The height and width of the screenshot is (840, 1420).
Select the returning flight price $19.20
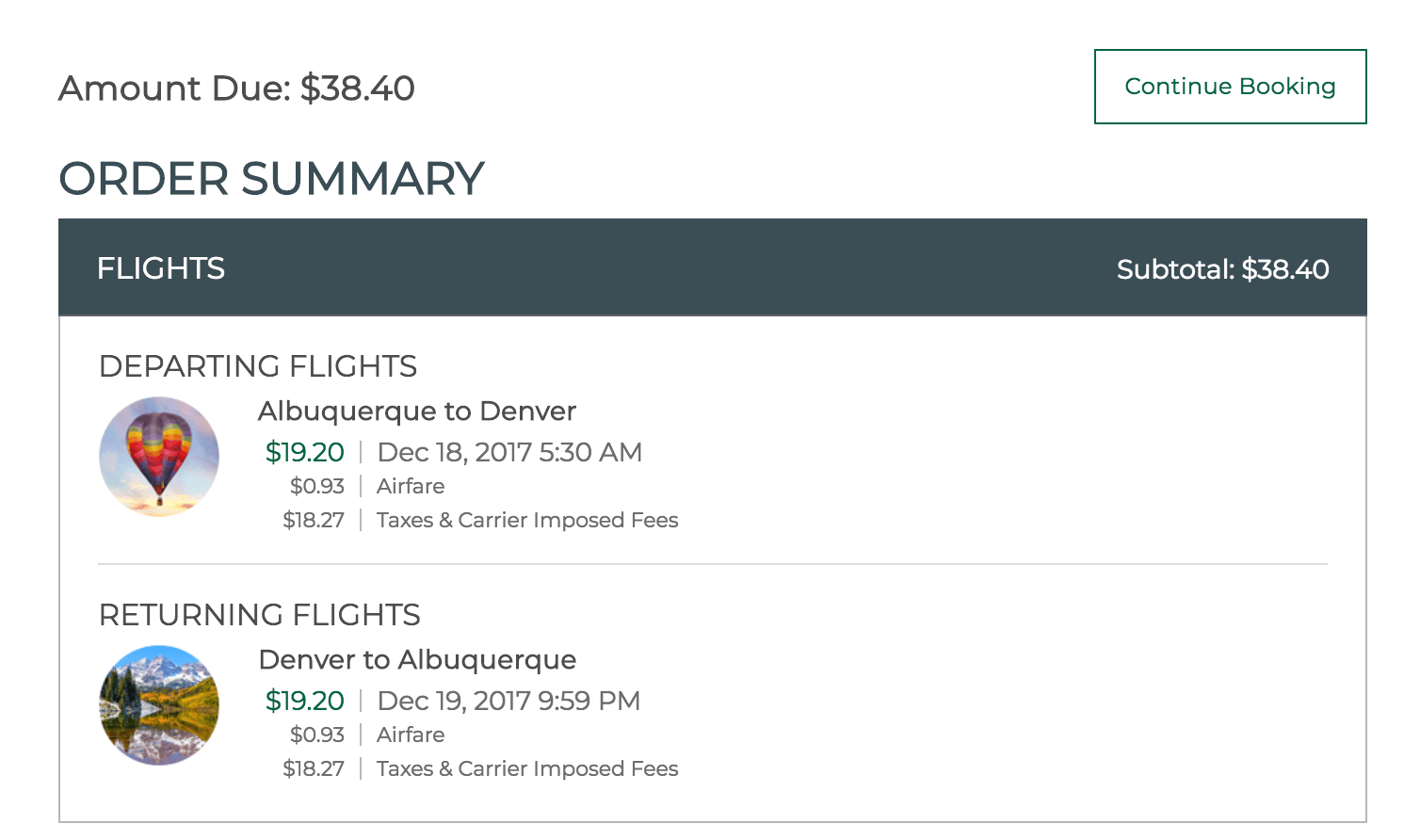[305, 701]
